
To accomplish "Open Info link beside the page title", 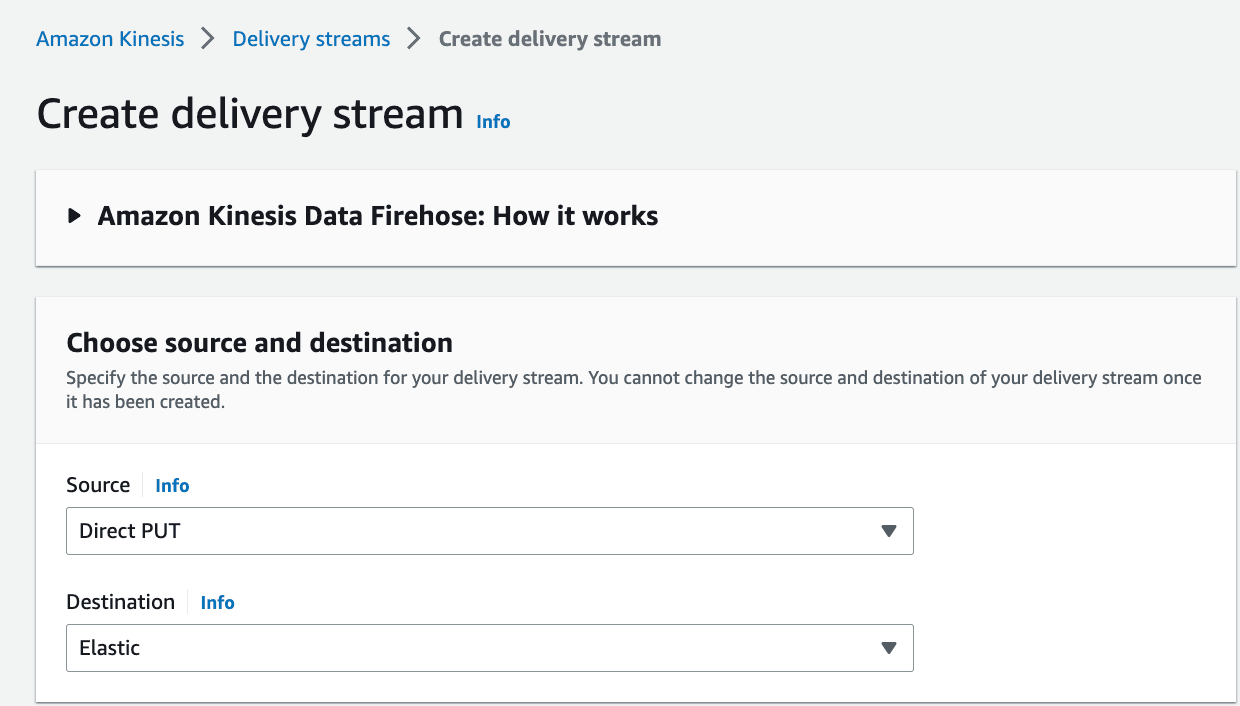I will click(x=493, y=121).
